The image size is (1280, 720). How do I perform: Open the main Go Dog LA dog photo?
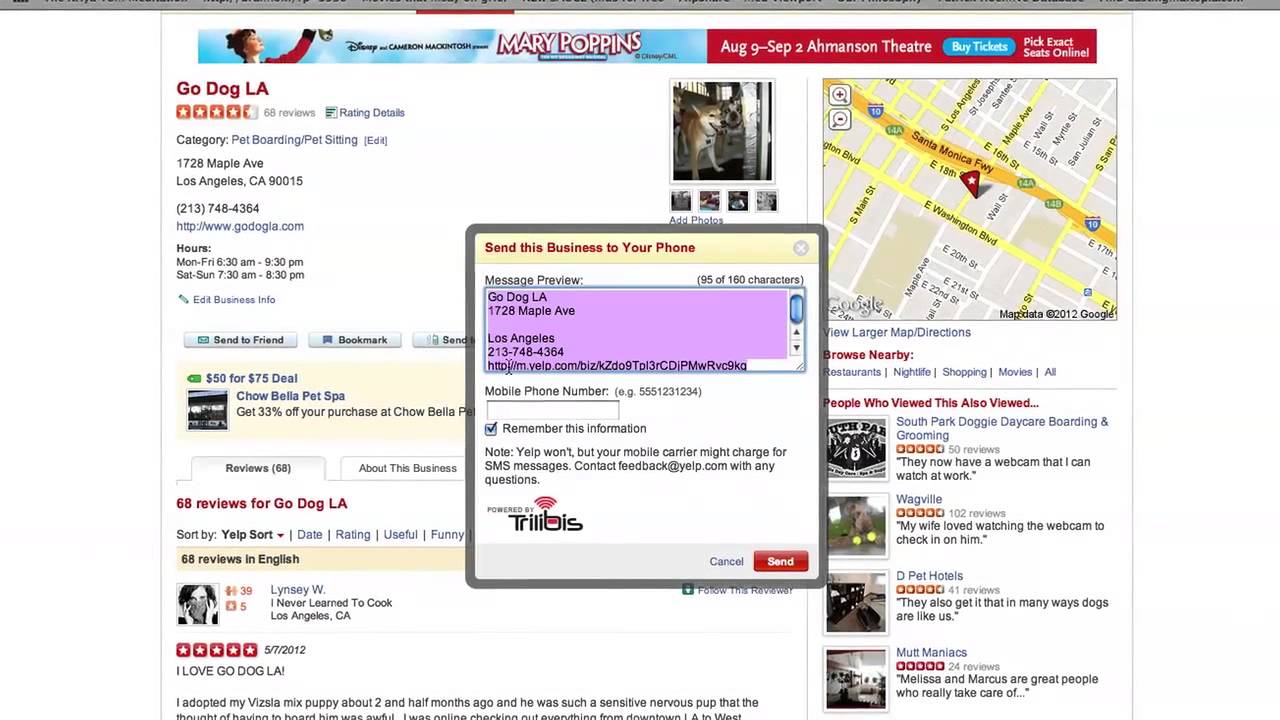722,131
